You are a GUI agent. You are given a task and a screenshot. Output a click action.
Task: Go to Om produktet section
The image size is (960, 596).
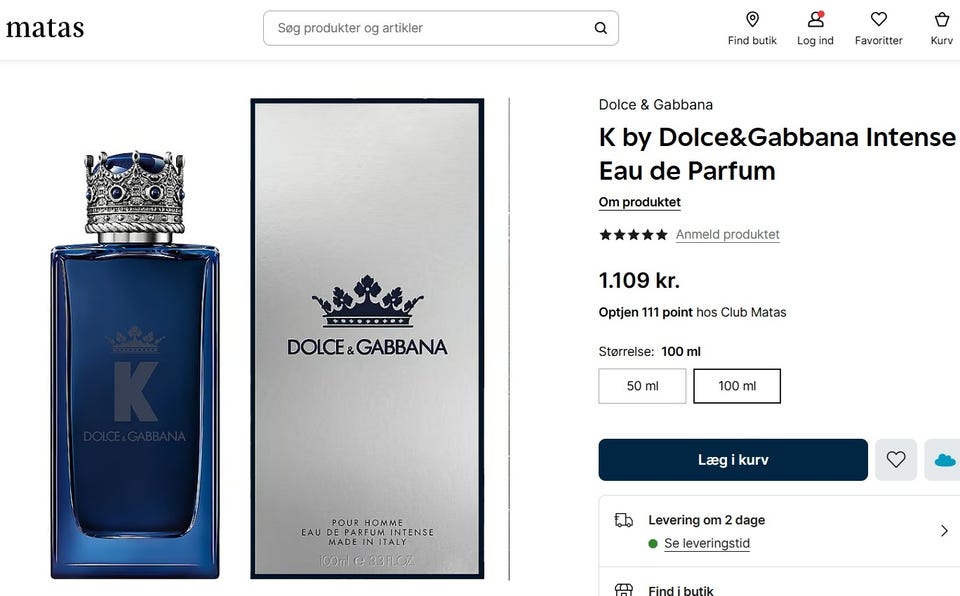tap(639, 202)
